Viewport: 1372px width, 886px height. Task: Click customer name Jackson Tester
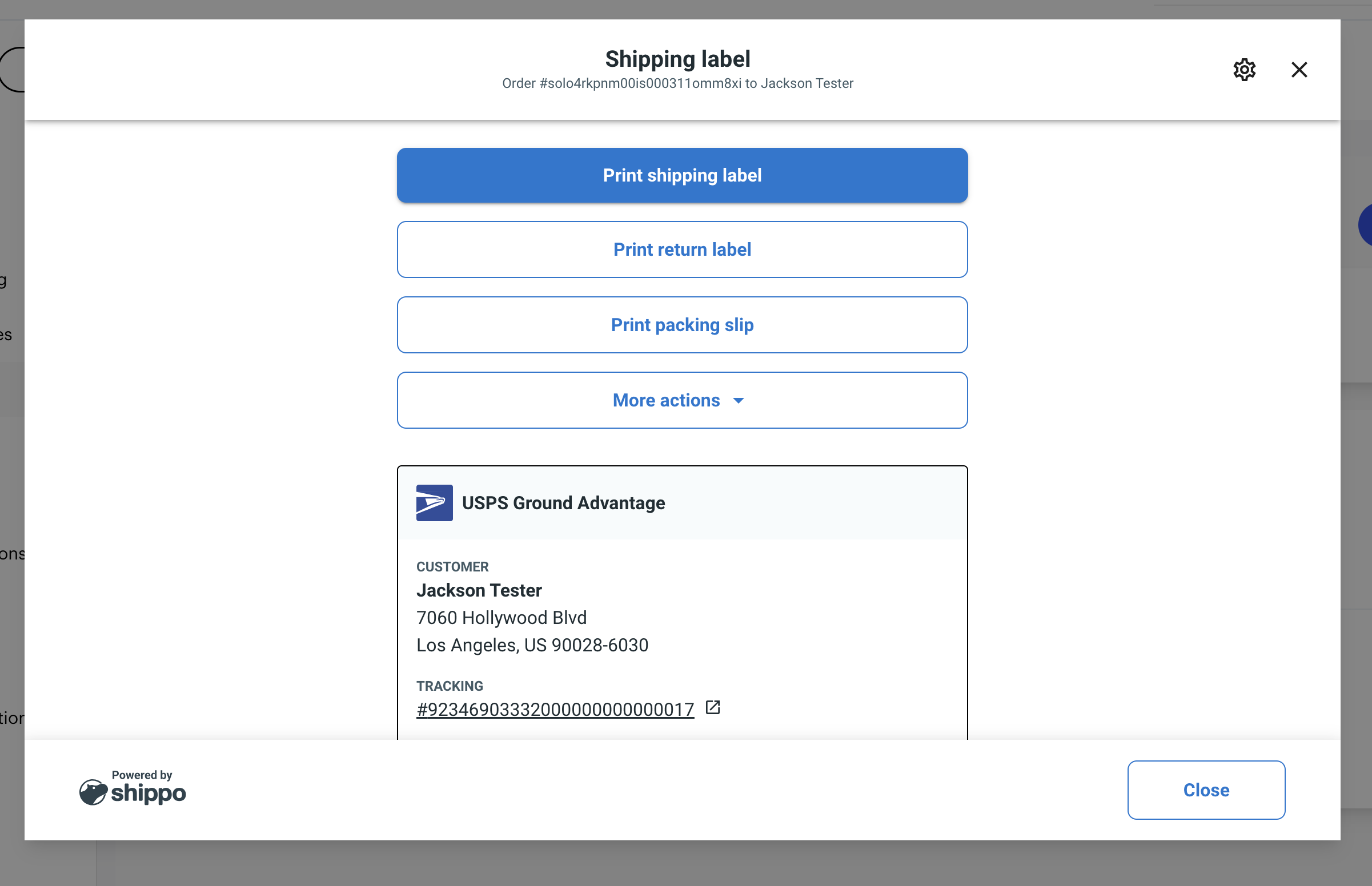(478, 590)
